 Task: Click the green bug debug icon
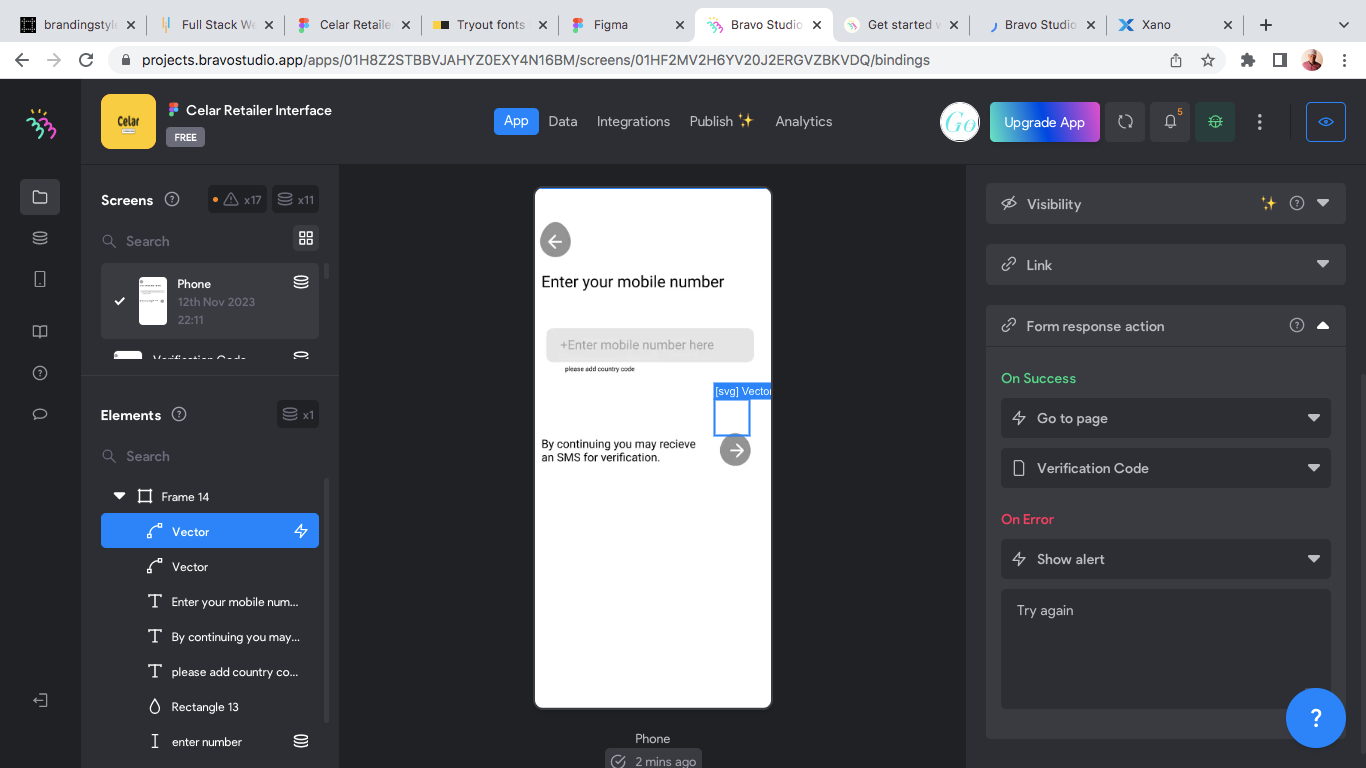coord(1215,122)
